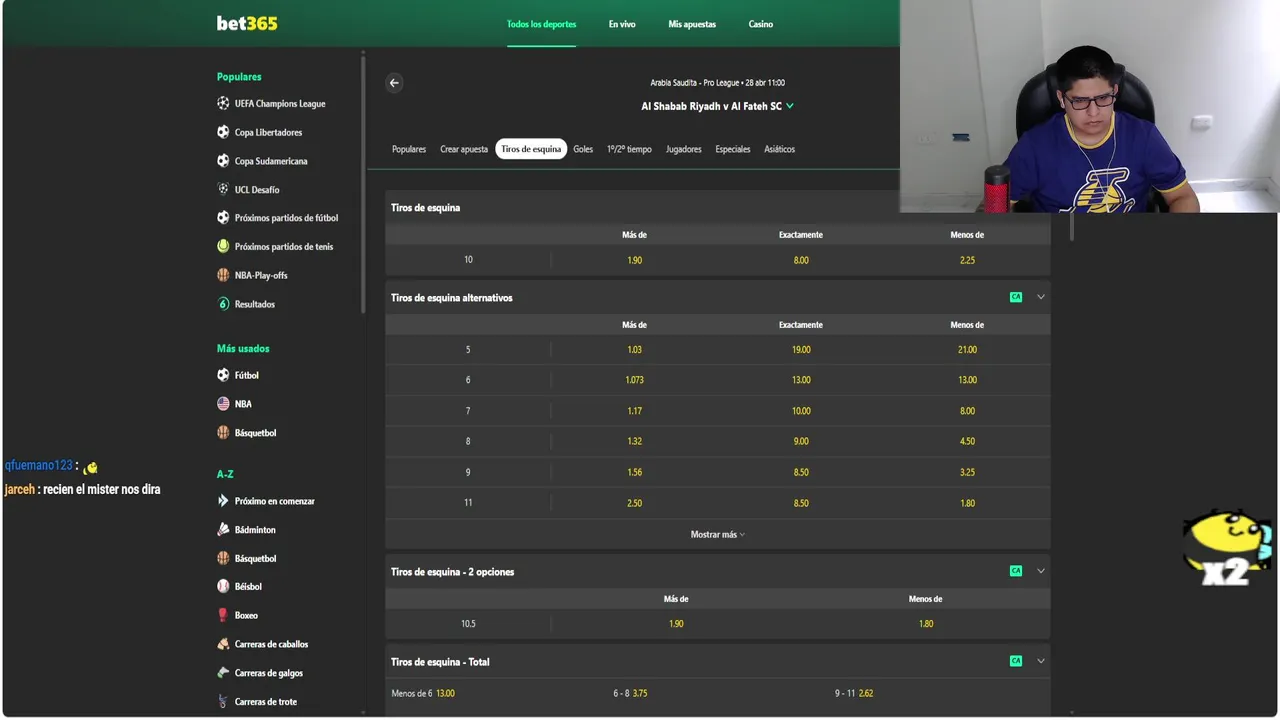Click the main page vertical scrollbar

point(1072,227)
